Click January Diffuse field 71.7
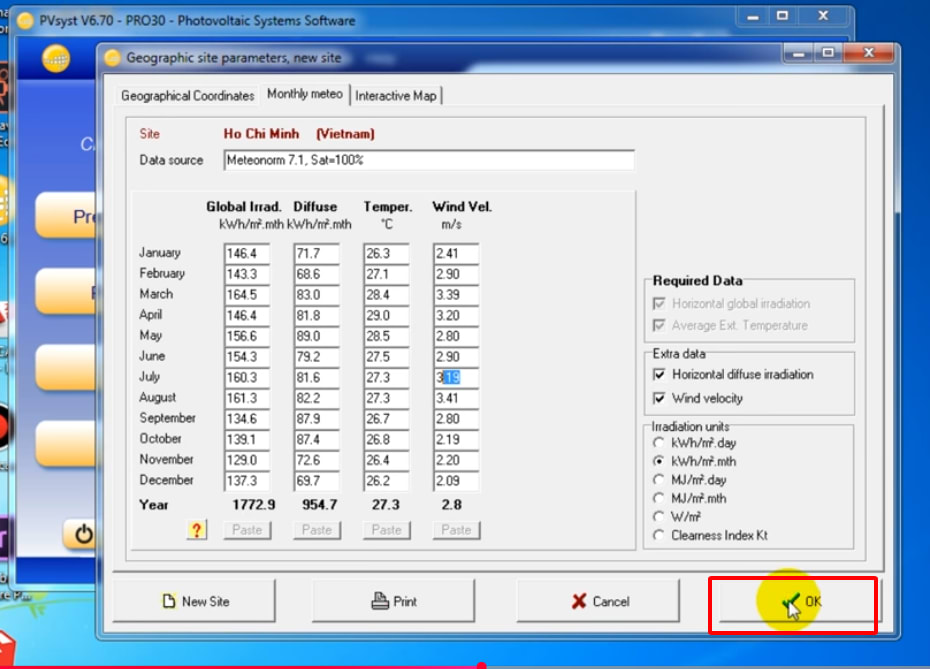This screenshot has height=669, width=930. click(x=317, y=253)
